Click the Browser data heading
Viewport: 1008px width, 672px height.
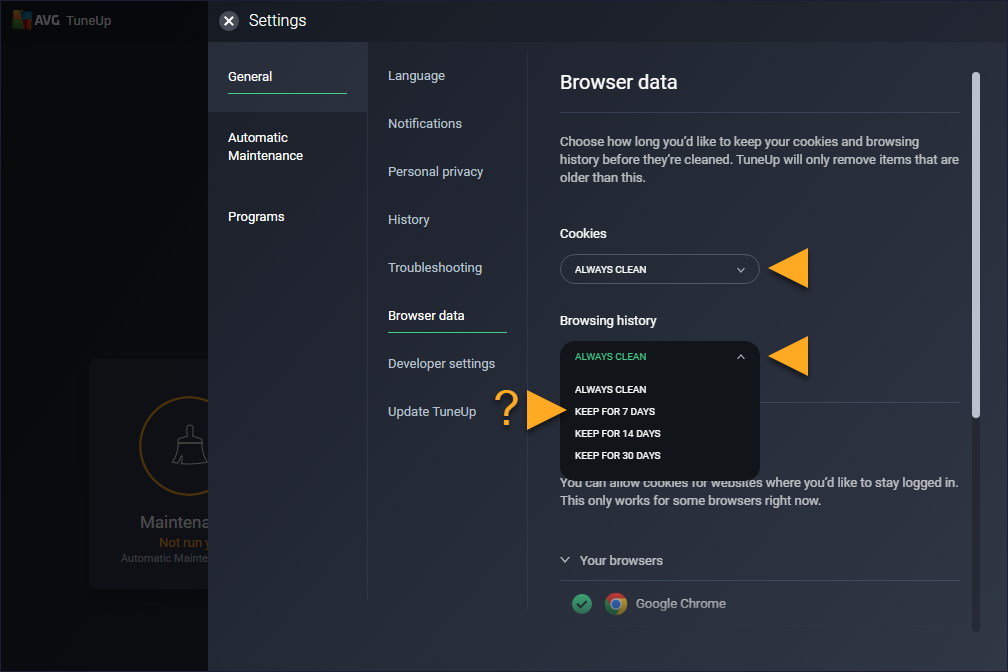(x=618, y=82)
